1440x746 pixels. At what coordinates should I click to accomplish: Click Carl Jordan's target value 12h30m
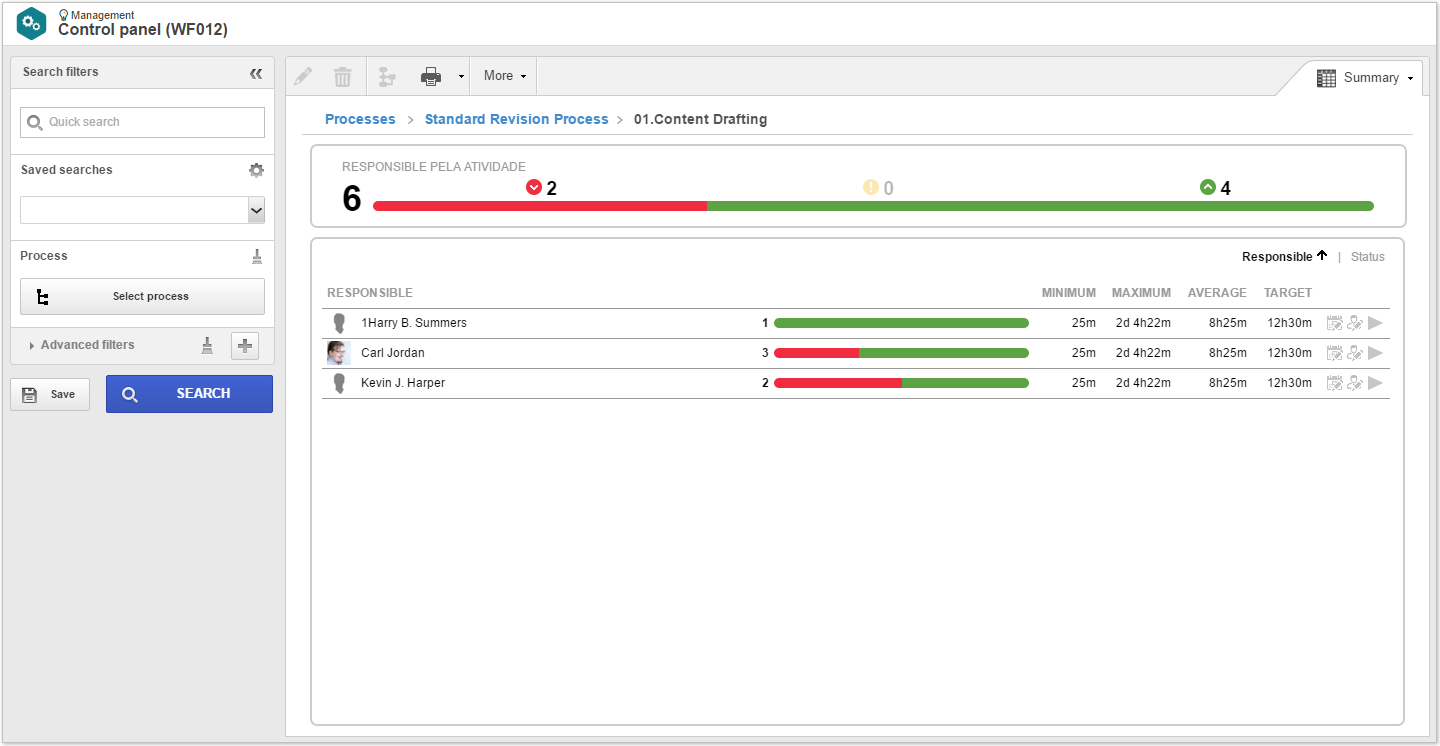[x=1289, y=353]
